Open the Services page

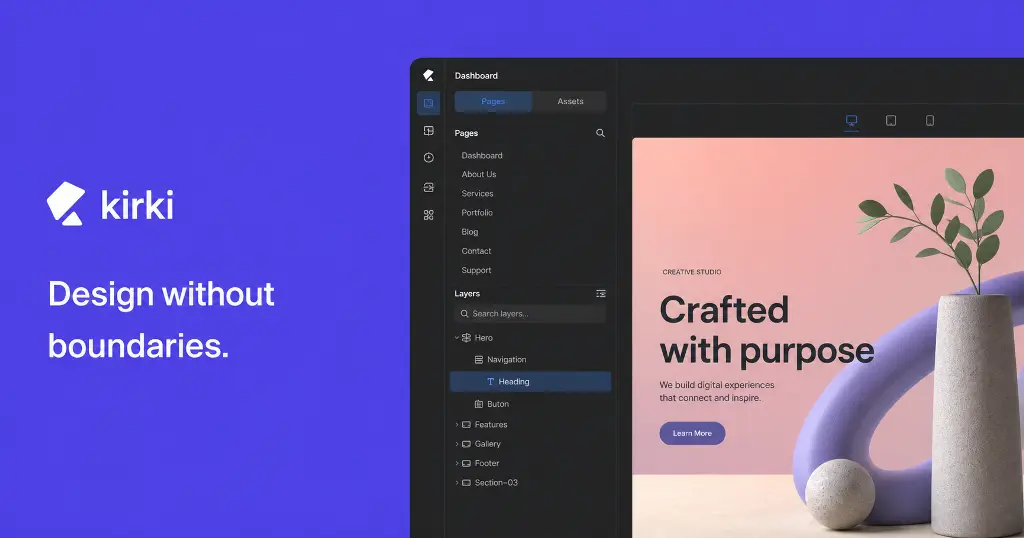[x=477, y=194]
